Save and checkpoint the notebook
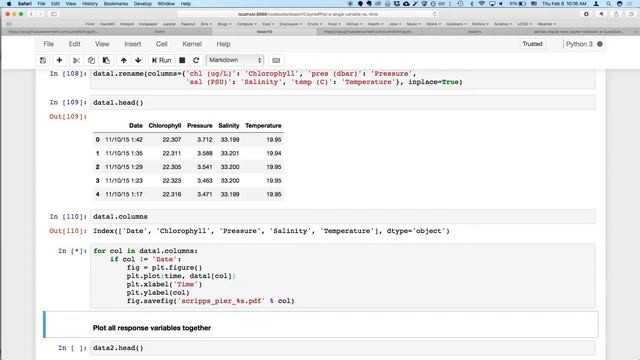This screenshot has height=360, width=640. coord(43,60)
